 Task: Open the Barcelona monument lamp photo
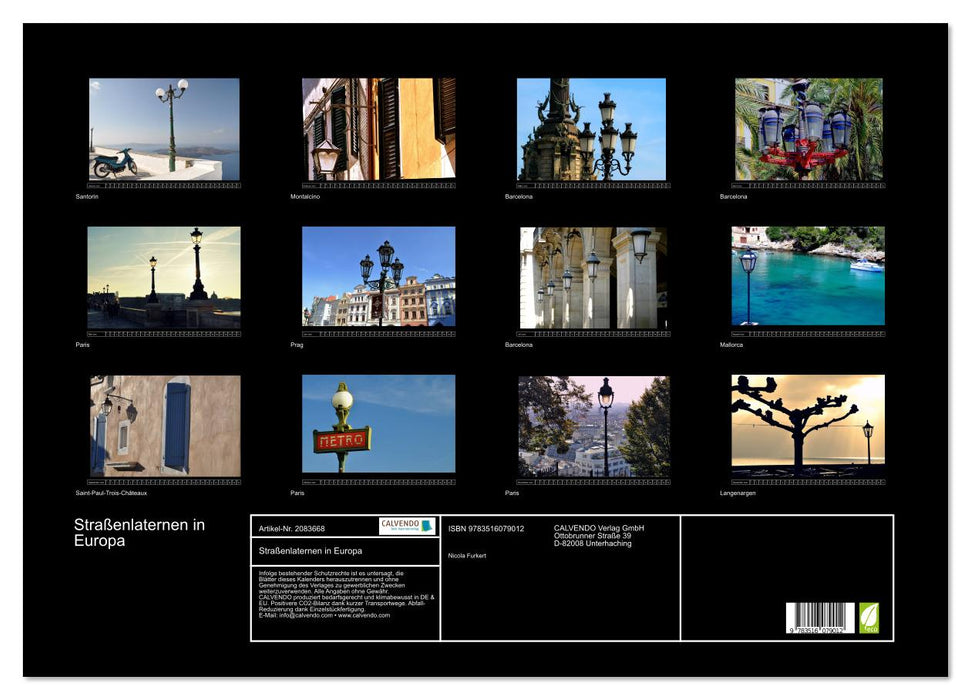tap(591, 129)
